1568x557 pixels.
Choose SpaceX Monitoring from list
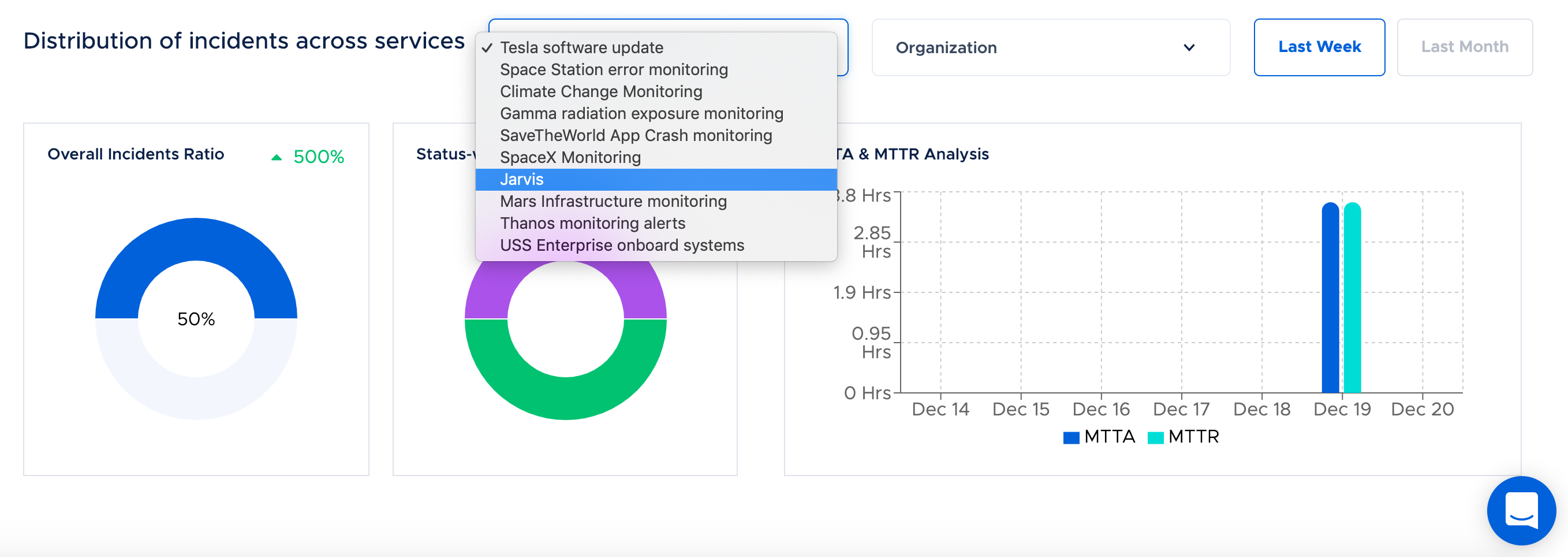pyautogui.click(x=656, y=157)
